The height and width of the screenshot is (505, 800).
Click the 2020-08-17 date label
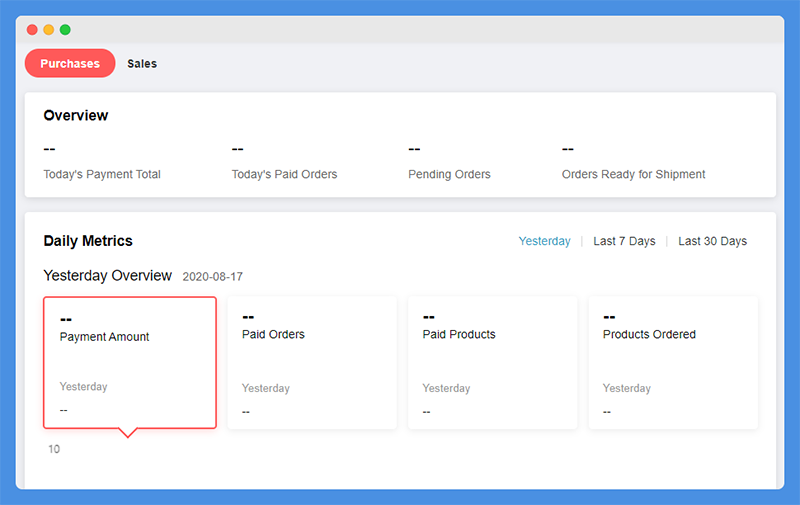tap(213, 276)
